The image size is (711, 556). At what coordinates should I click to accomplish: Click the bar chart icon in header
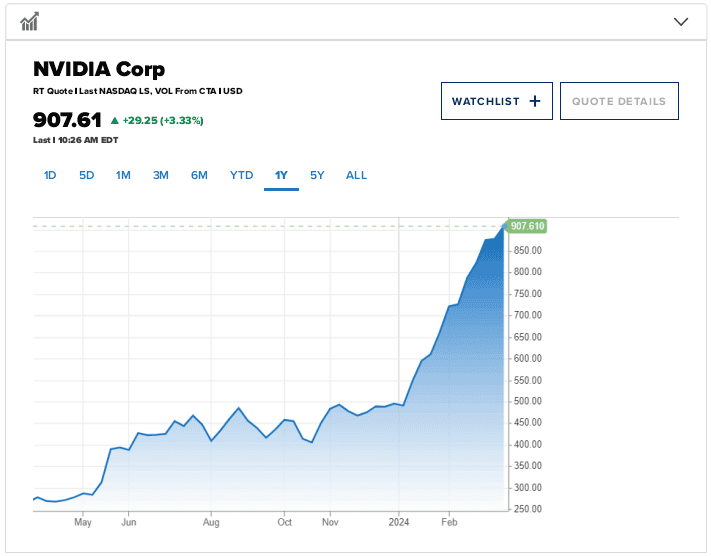[x=29, y=21]
